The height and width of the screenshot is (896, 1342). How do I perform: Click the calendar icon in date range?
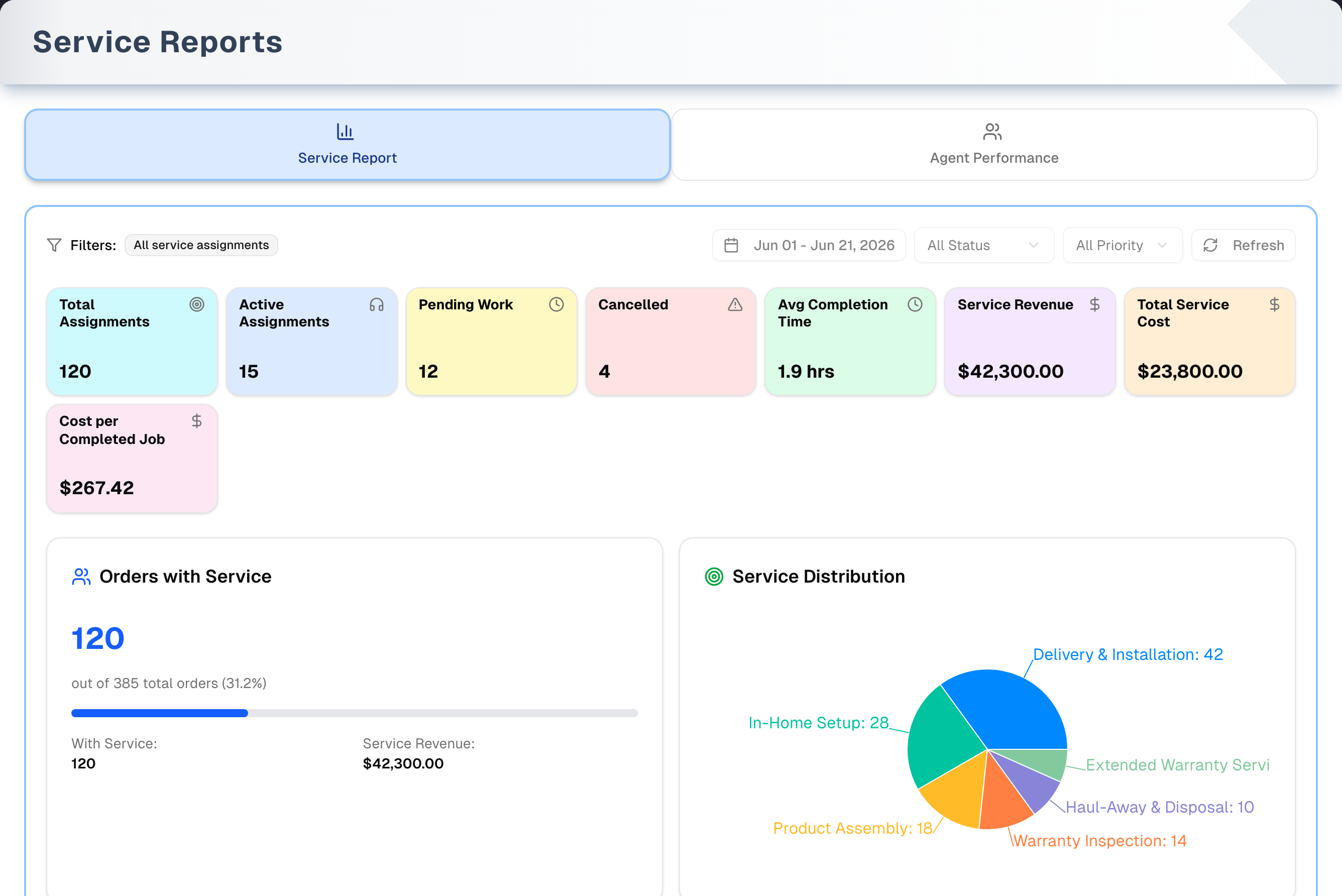pyautogui.click(x=731, y=245)
